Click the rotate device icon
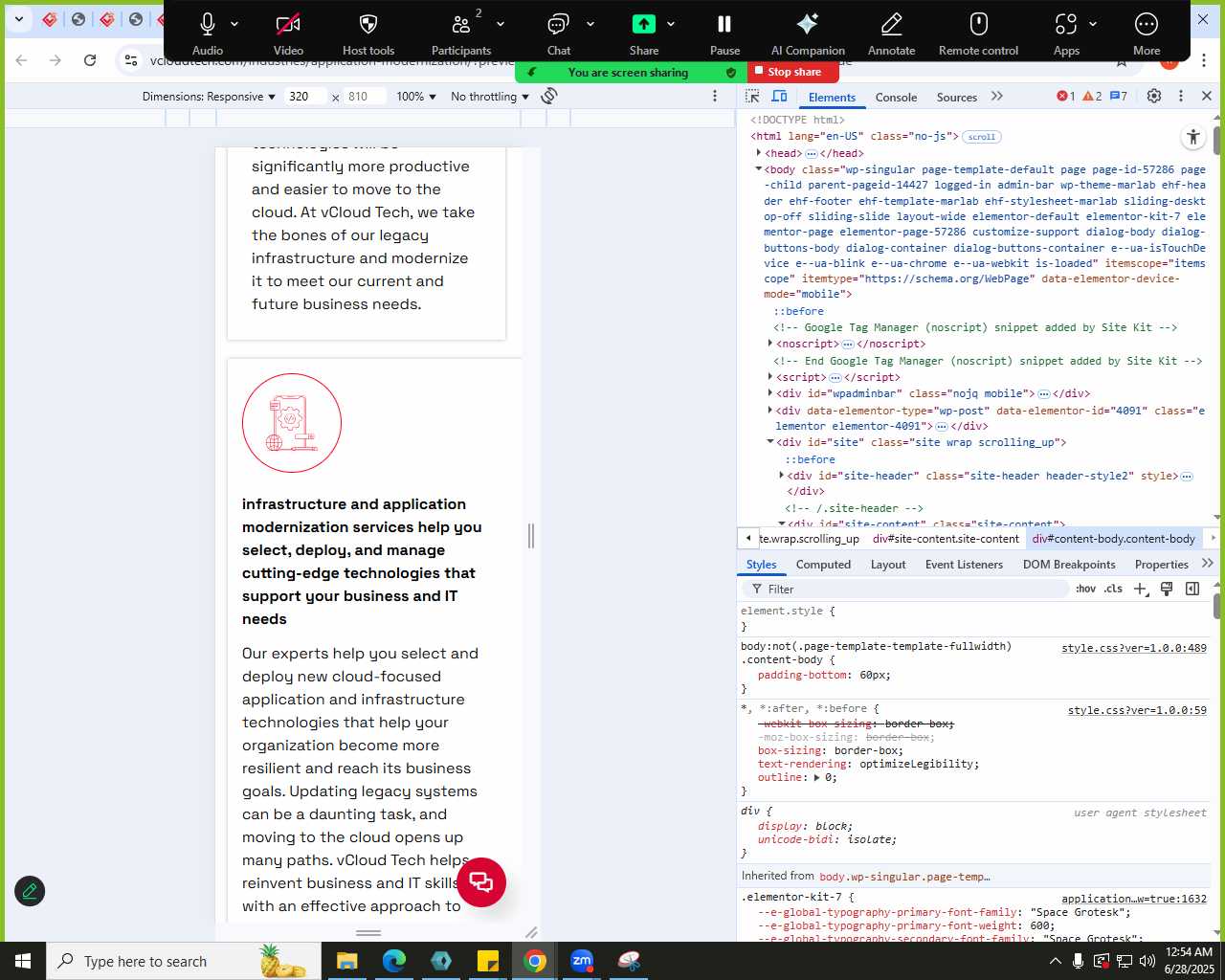Screen dimensions: 1225x980 click(549, 96)
